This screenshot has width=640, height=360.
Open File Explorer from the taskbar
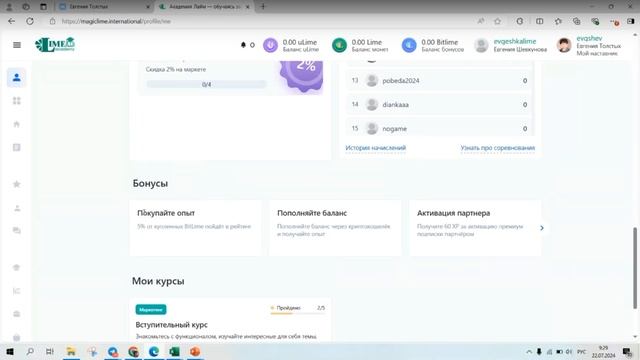pos(71,351)
